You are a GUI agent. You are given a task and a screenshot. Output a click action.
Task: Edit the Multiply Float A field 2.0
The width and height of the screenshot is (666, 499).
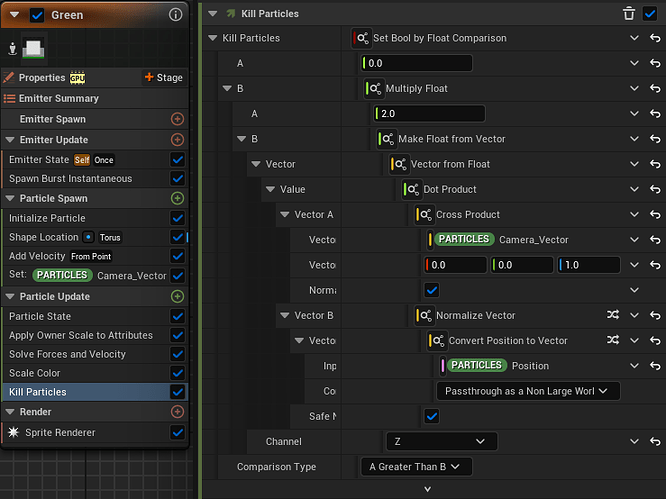click(429, 113)
